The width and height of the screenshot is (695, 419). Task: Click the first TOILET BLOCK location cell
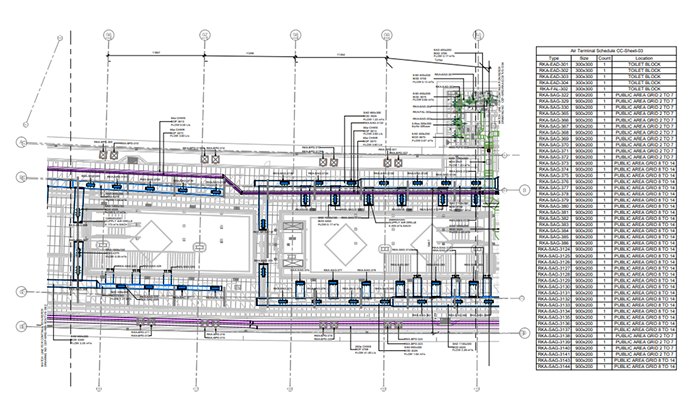647,65
